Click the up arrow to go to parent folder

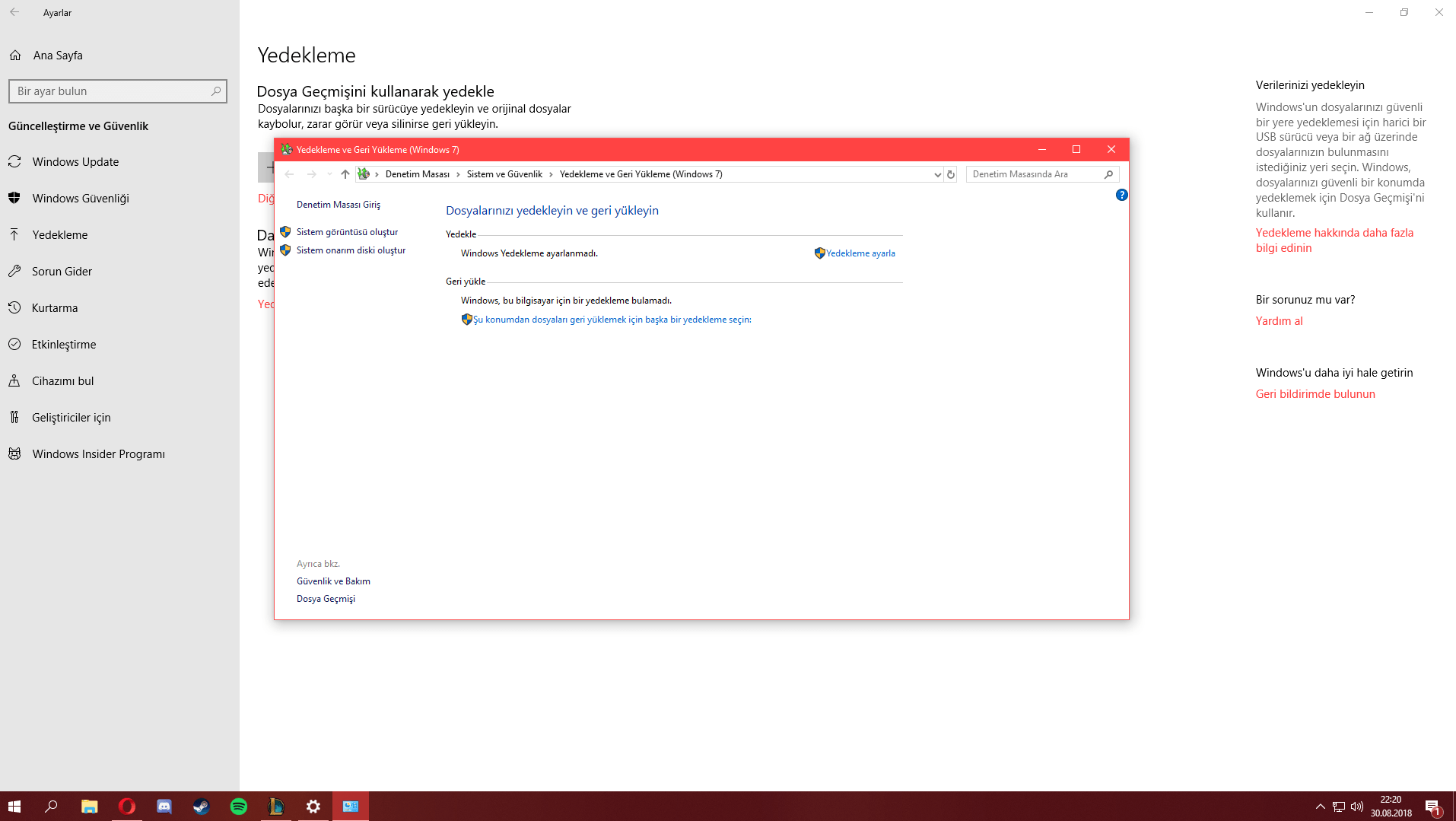point(345,173)
